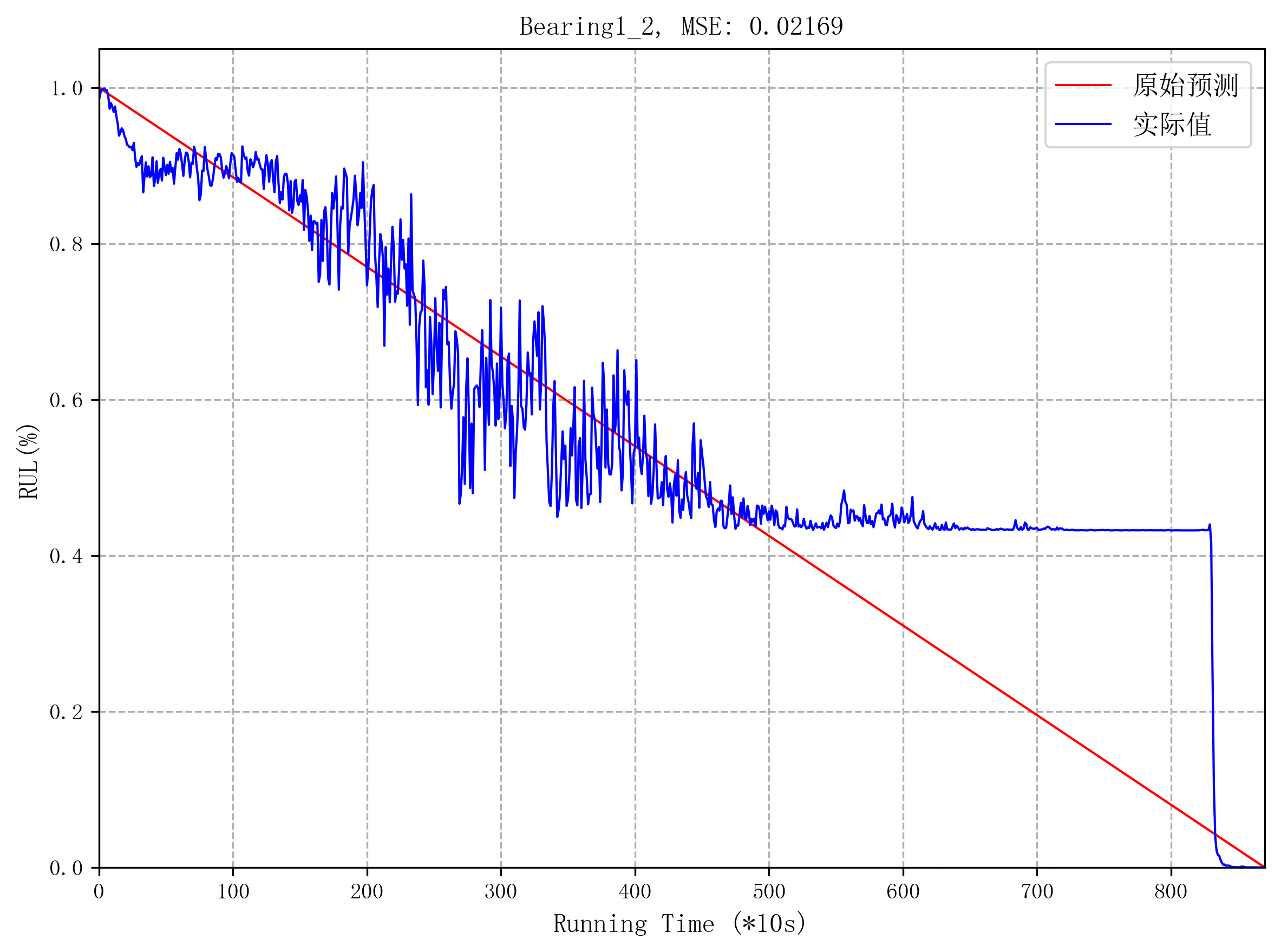Click the '实际值' legend label
Image resolution: width=1281 pixels, height=952 pixels.
(1172, 125)
